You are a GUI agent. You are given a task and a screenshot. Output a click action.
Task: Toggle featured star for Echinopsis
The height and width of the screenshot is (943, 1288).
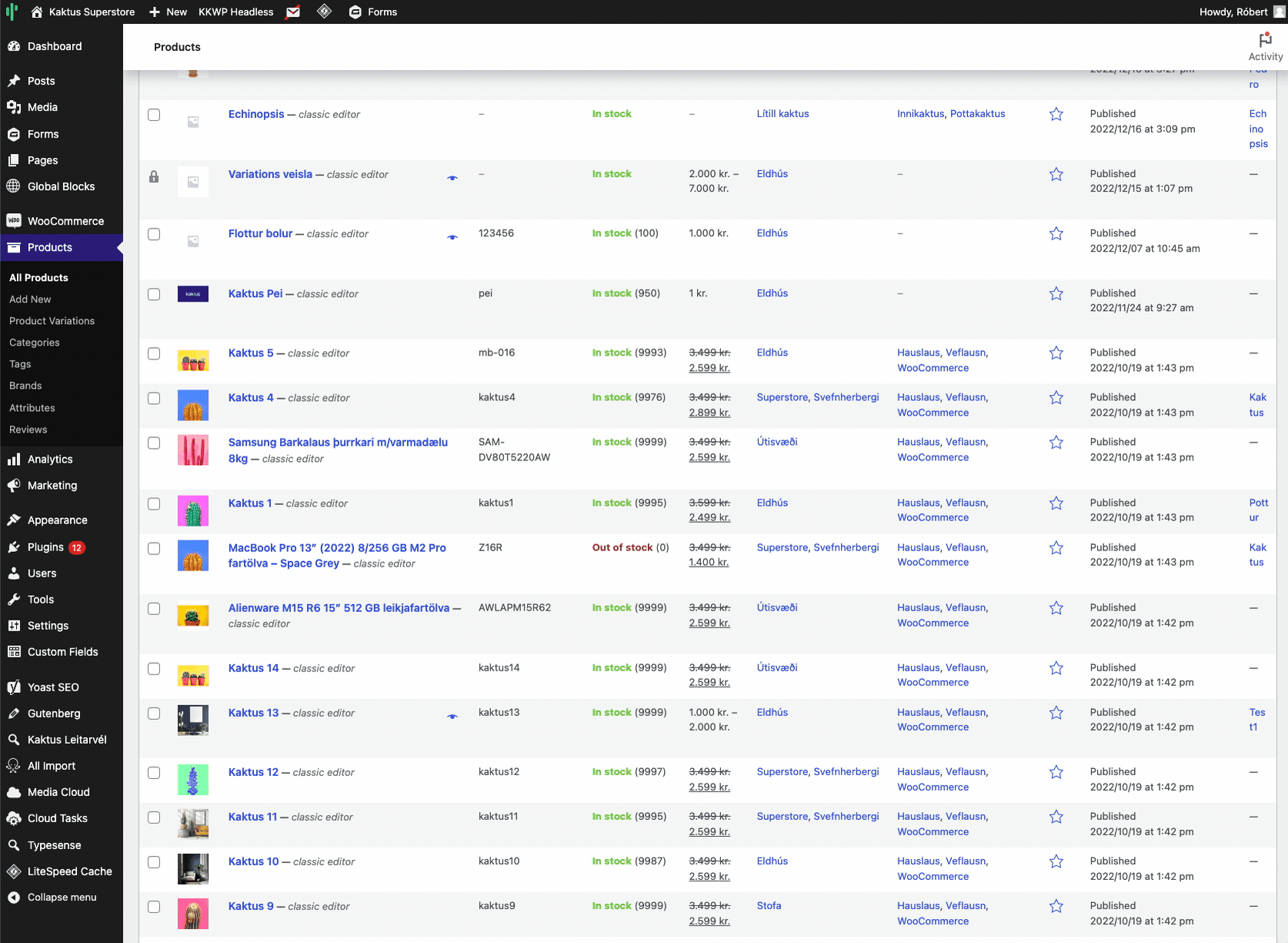tap(1056, 115)
